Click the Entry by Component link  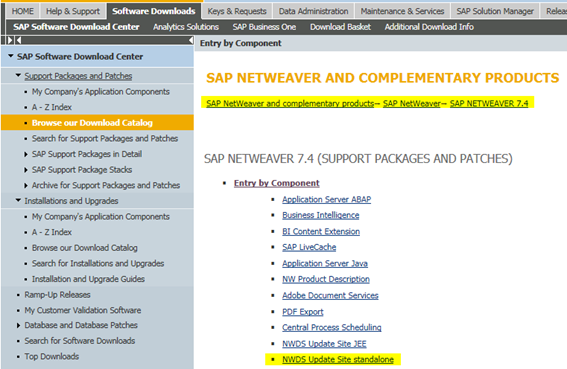(x=277, y=183)
